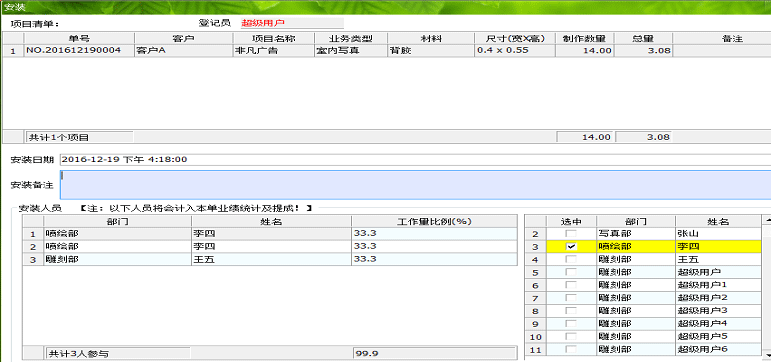Click the 工作量比例(%) column header
Viewport: 771px width, 362px height.
click(434, 221)
